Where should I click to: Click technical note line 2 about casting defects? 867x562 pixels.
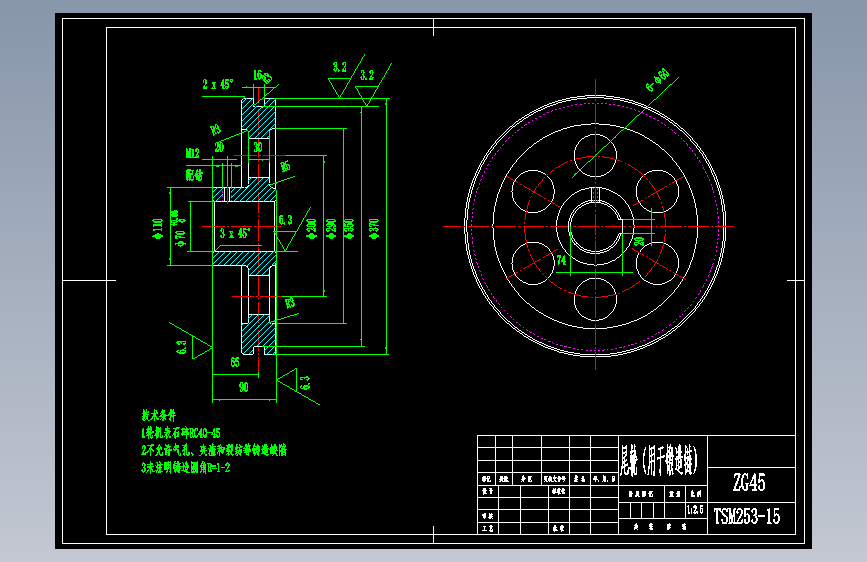[214, 450]
